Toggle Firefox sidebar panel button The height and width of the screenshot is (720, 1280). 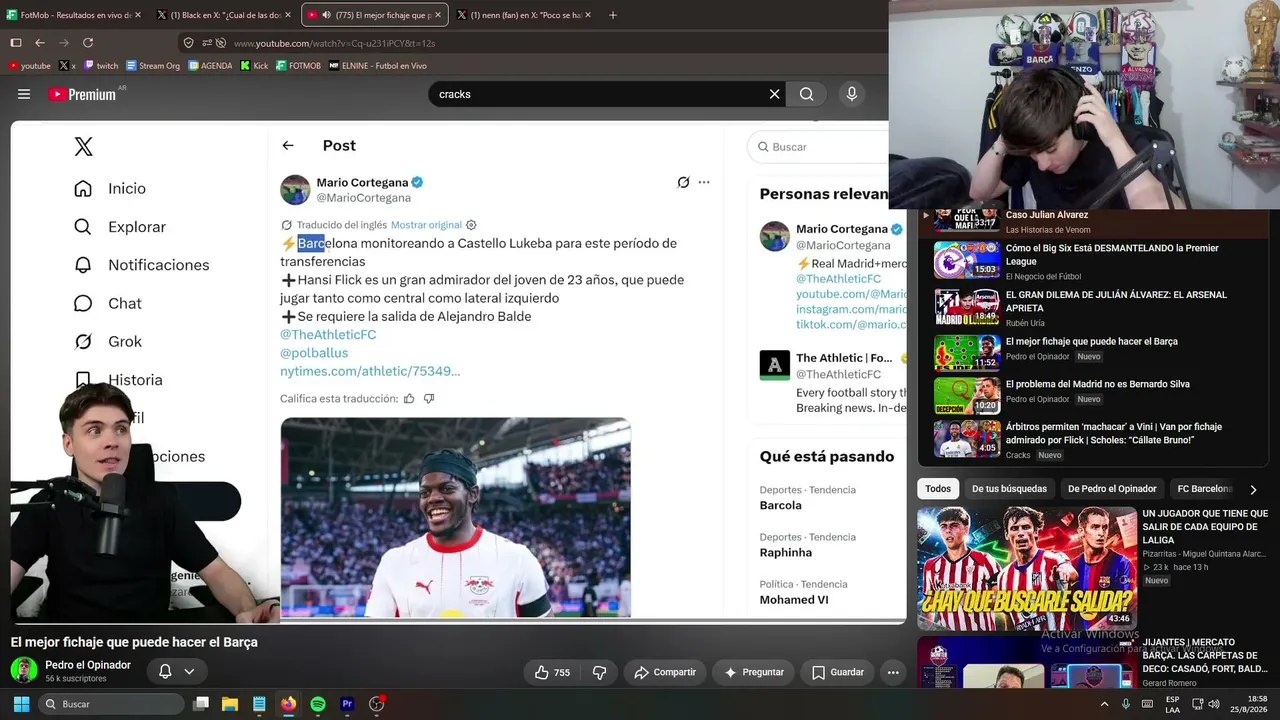tap(16, 43)
